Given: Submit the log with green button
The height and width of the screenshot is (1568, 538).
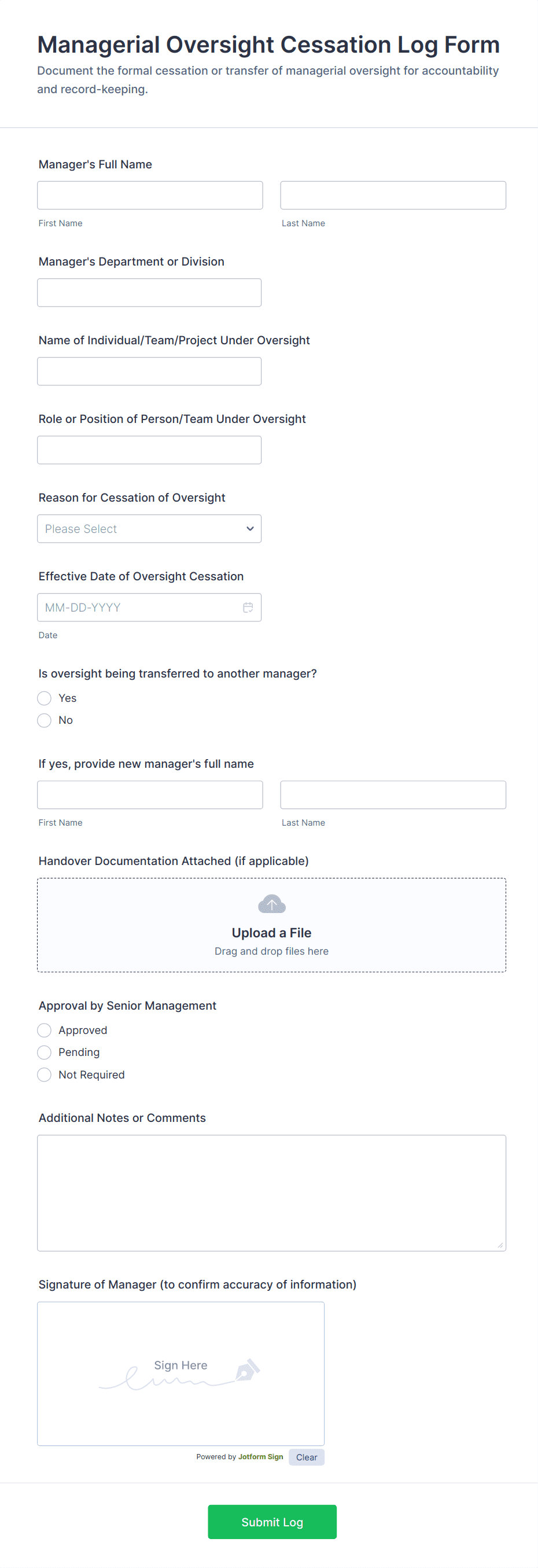Looking at the screenshot, I should coord(272,1522).
